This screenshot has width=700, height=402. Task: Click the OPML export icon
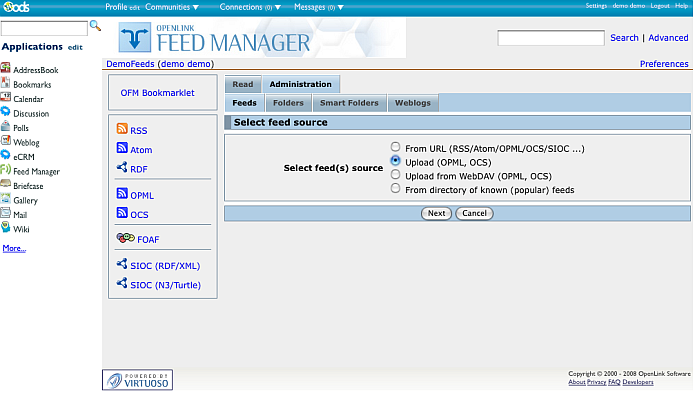[122, 195]
